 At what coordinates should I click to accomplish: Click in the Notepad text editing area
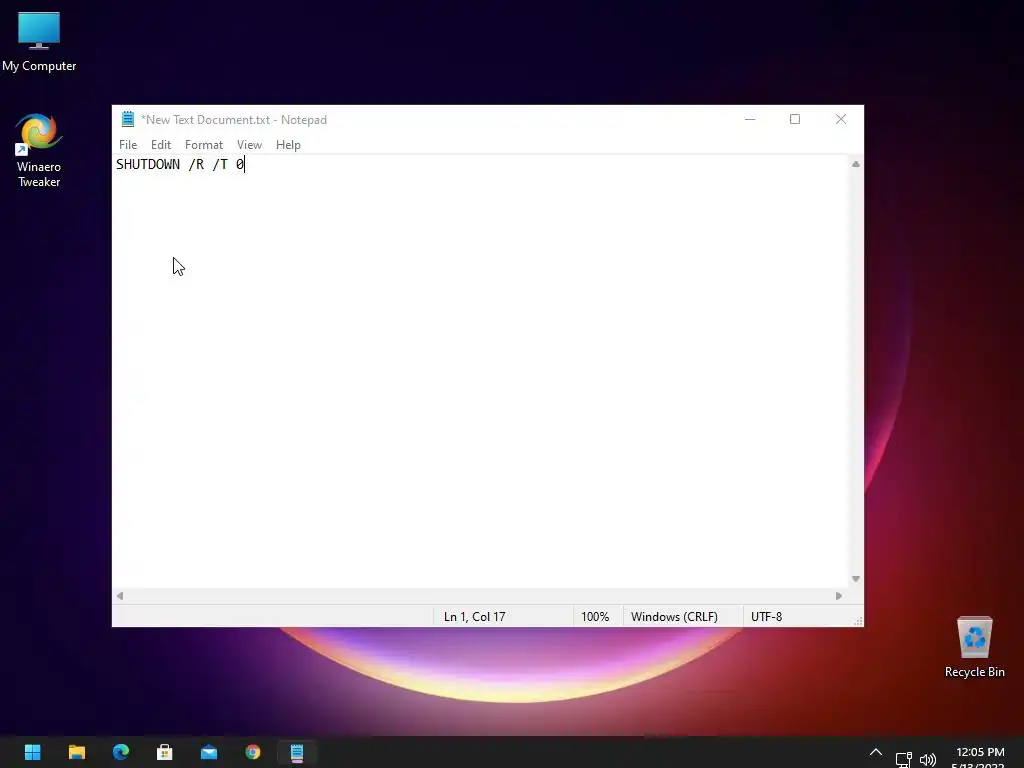pos(481,372)
